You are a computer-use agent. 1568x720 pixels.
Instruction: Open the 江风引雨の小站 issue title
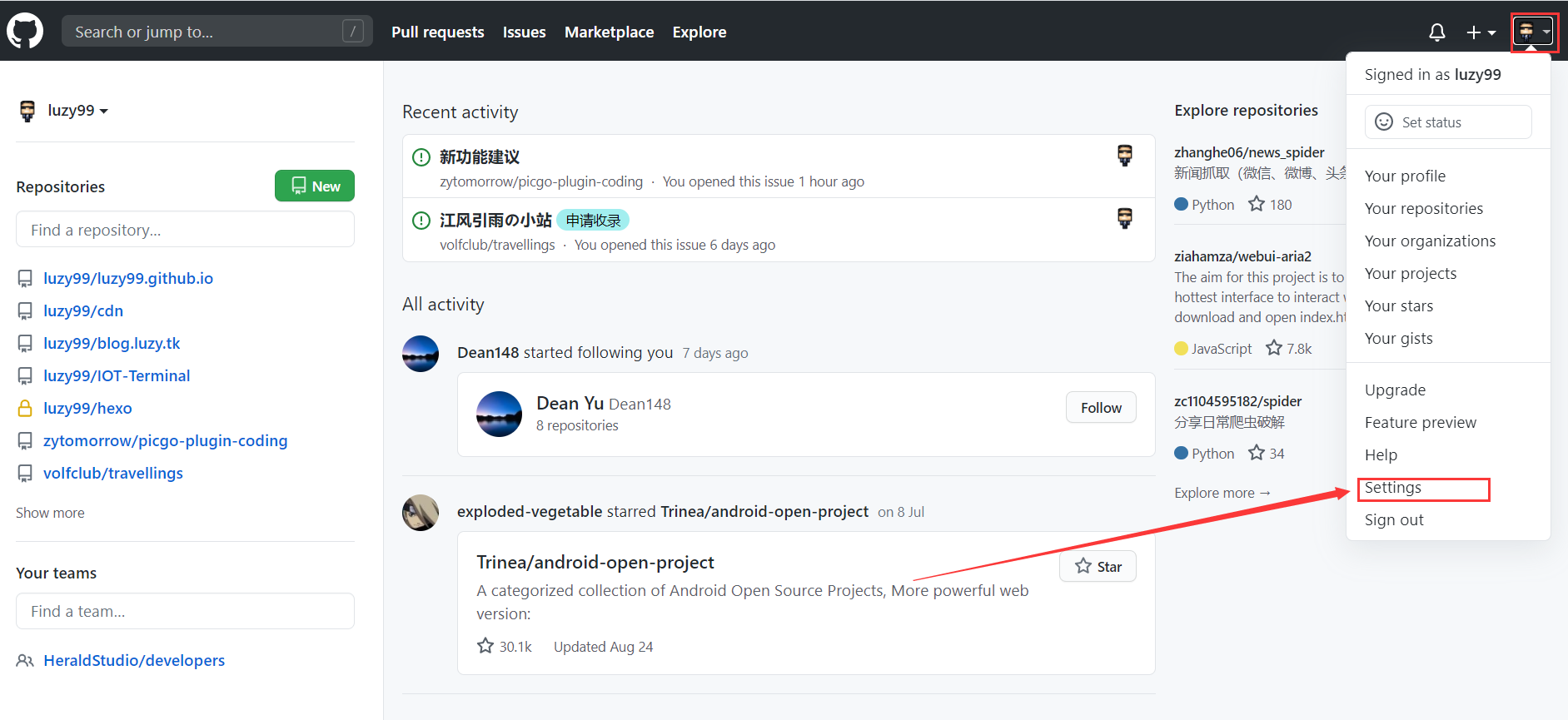pos(495,220)
